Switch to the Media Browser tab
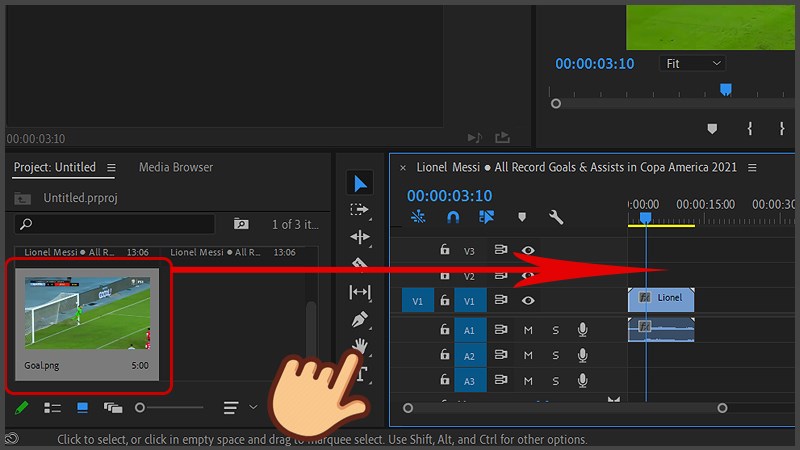 (175, 168)
